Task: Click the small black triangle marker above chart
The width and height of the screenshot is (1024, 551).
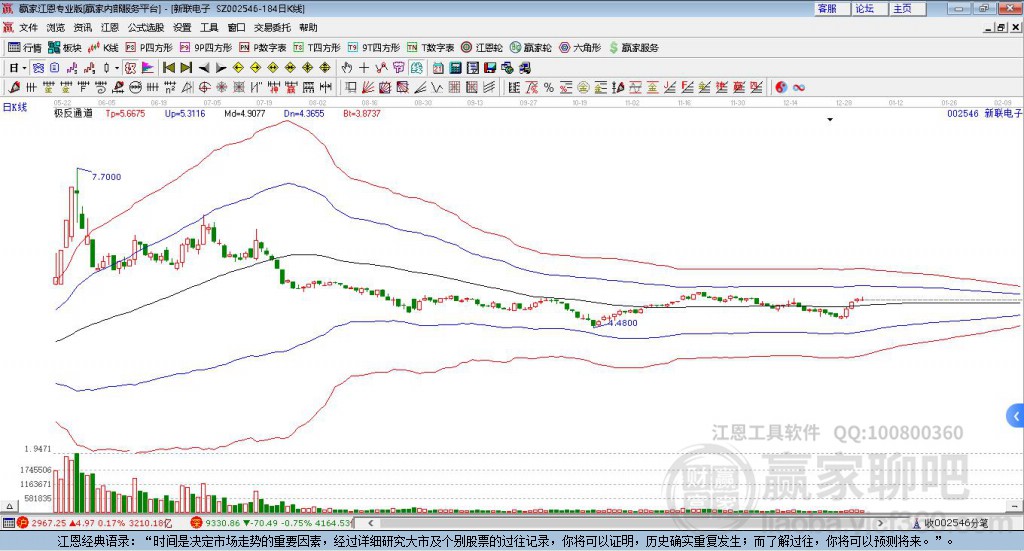Action: tap(830, 120)
